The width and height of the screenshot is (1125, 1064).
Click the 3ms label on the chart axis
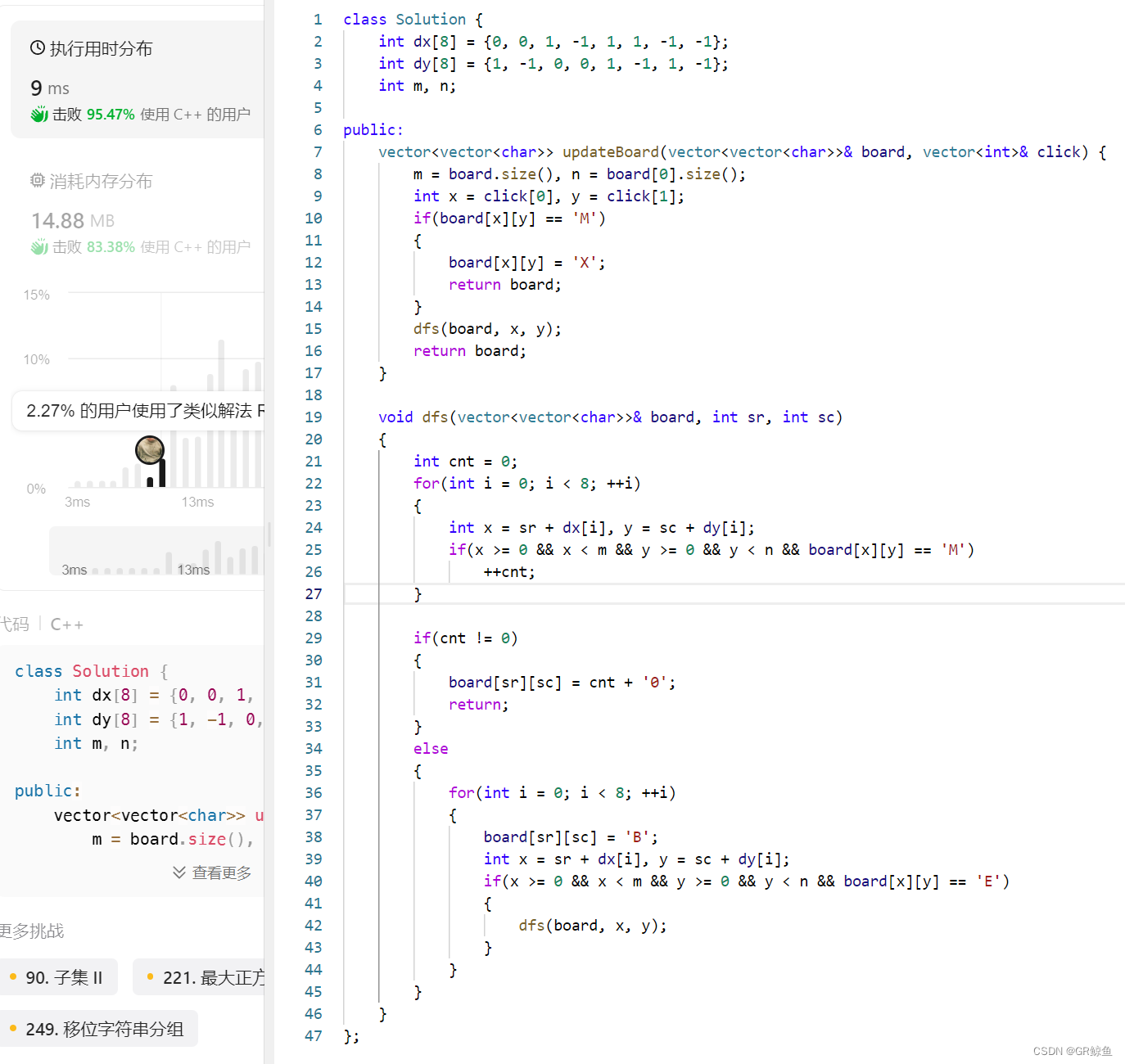(78, 503)
